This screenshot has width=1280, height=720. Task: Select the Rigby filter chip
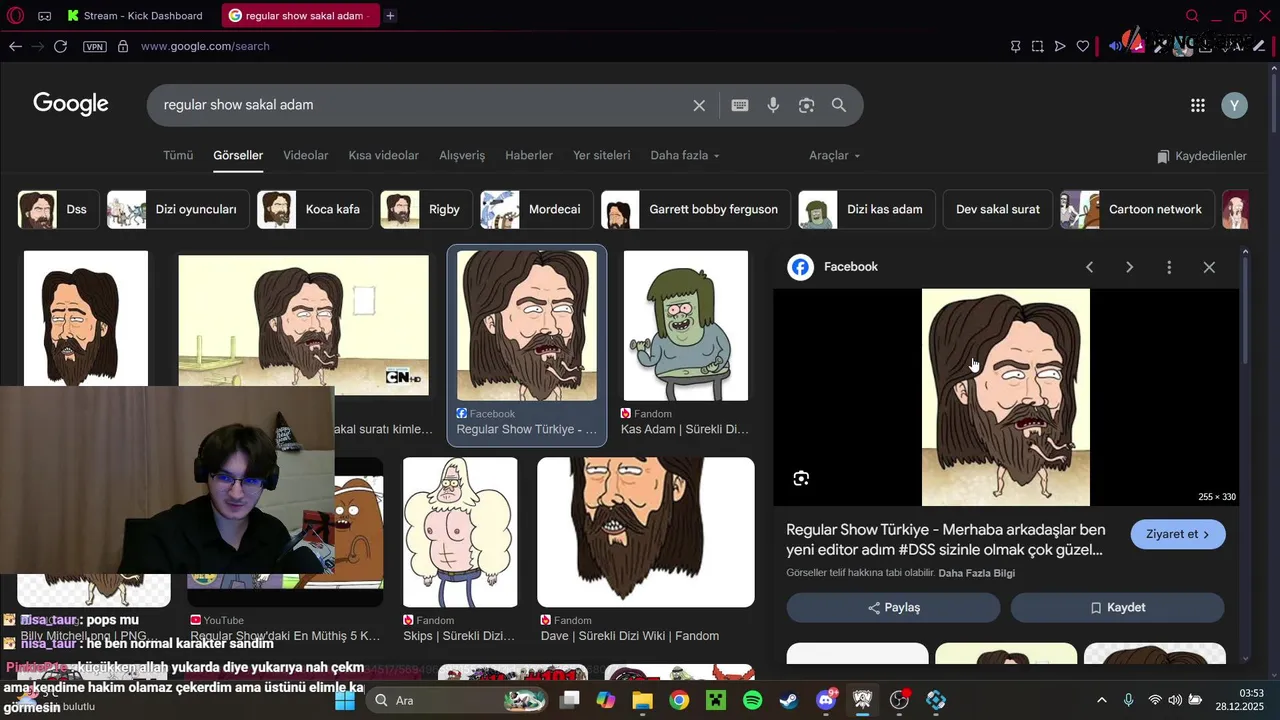pos(426,209)
